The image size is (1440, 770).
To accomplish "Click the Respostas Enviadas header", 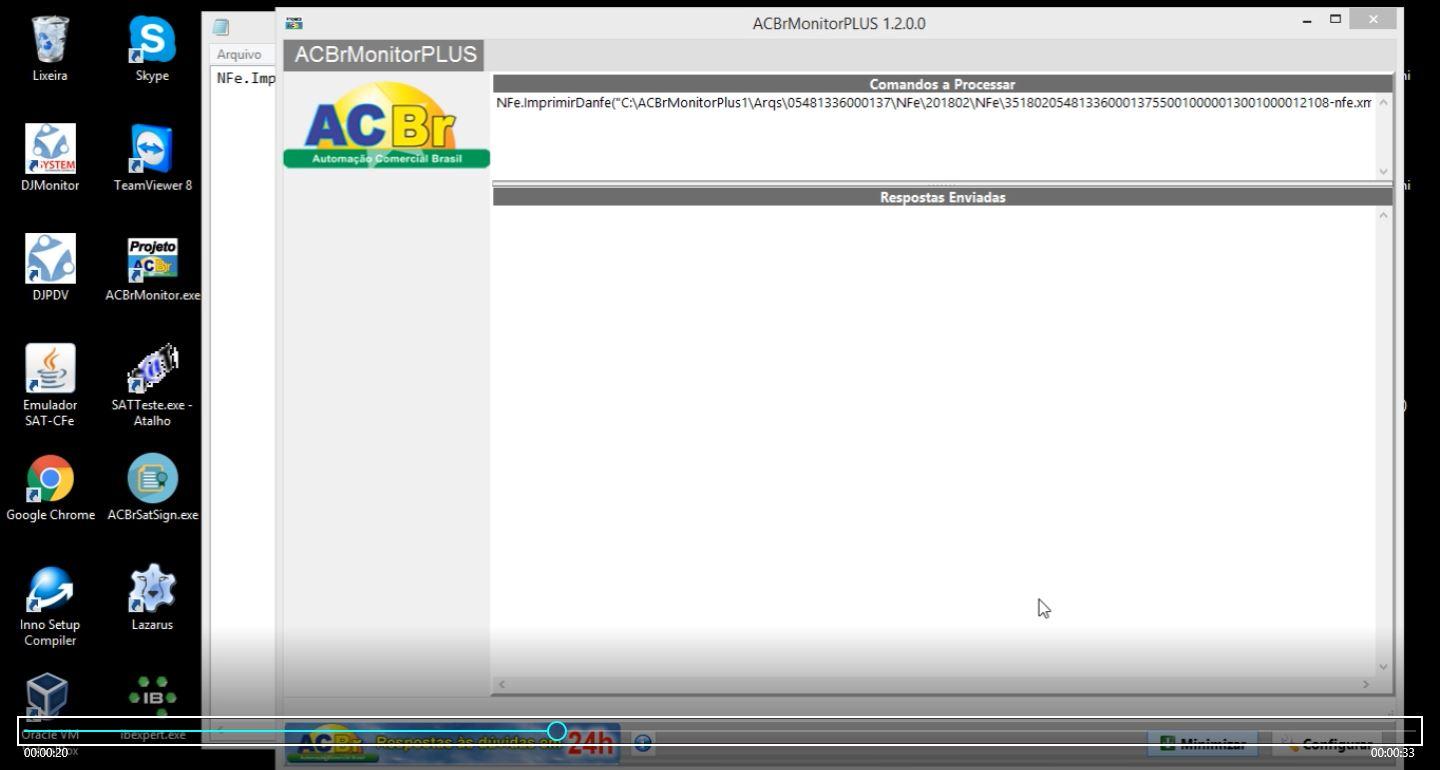I will click(942, 197).
